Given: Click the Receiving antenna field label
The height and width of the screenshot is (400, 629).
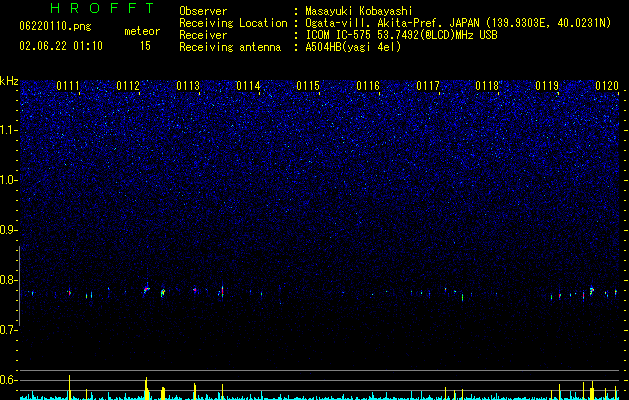Looking at the screenshot, I should point(230,47).
